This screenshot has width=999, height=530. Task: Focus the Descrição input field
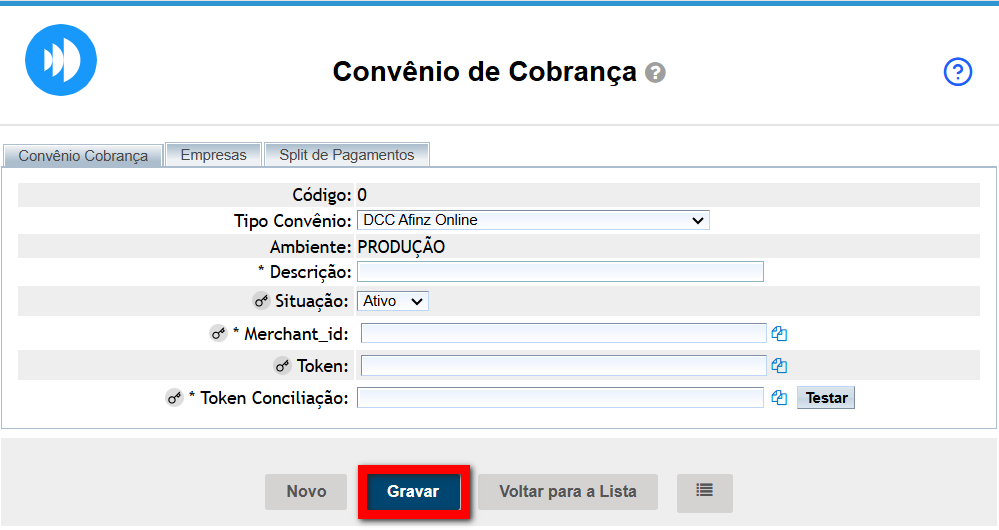[560, 272]
